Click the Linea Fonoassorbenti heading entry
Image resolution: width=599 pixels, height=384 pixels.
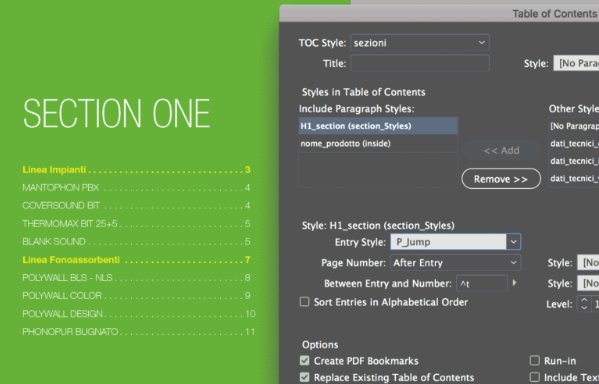coord(136,260)
